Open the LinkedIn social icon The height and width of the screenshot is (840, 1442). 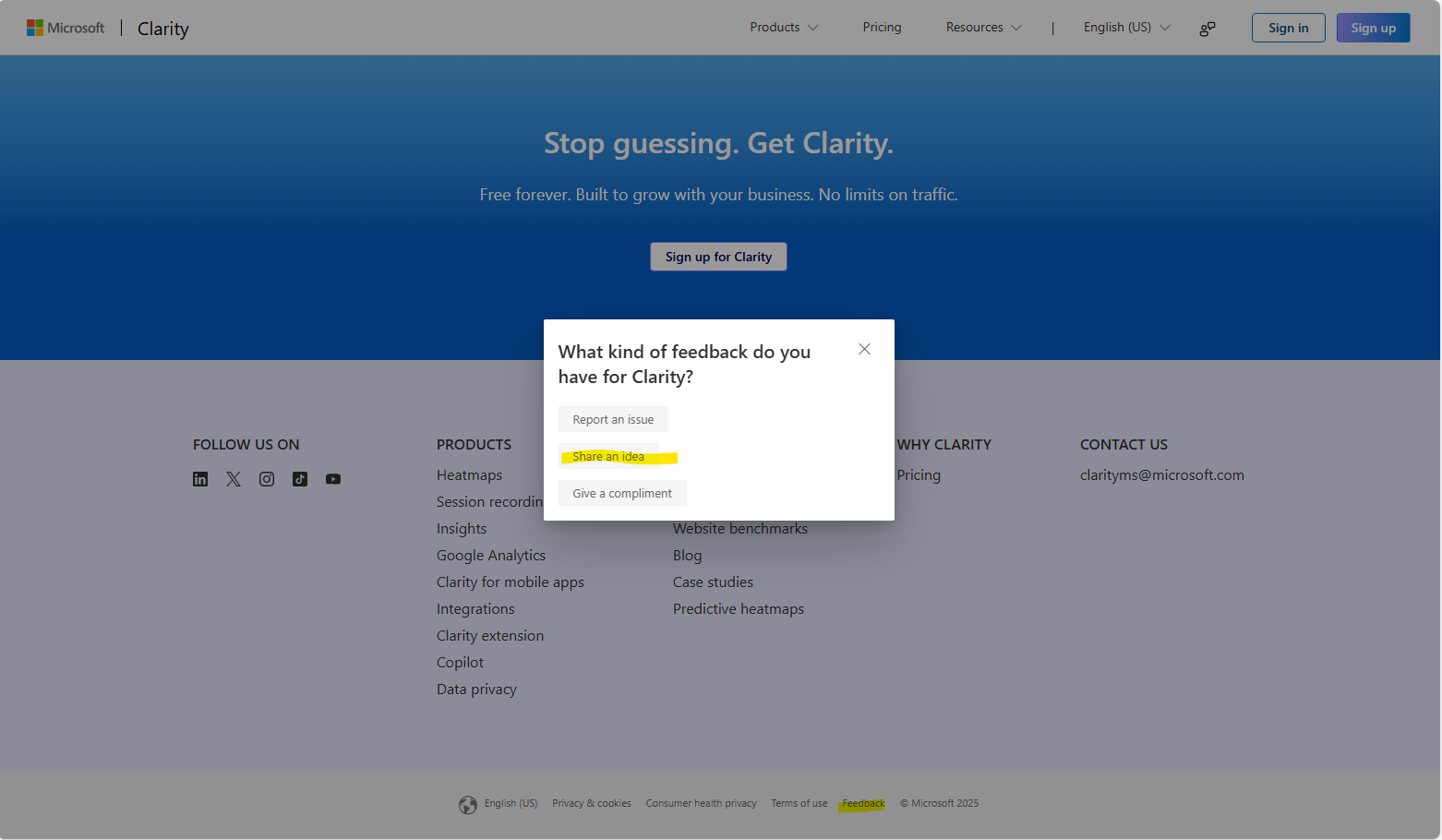(x=200, y=479)
